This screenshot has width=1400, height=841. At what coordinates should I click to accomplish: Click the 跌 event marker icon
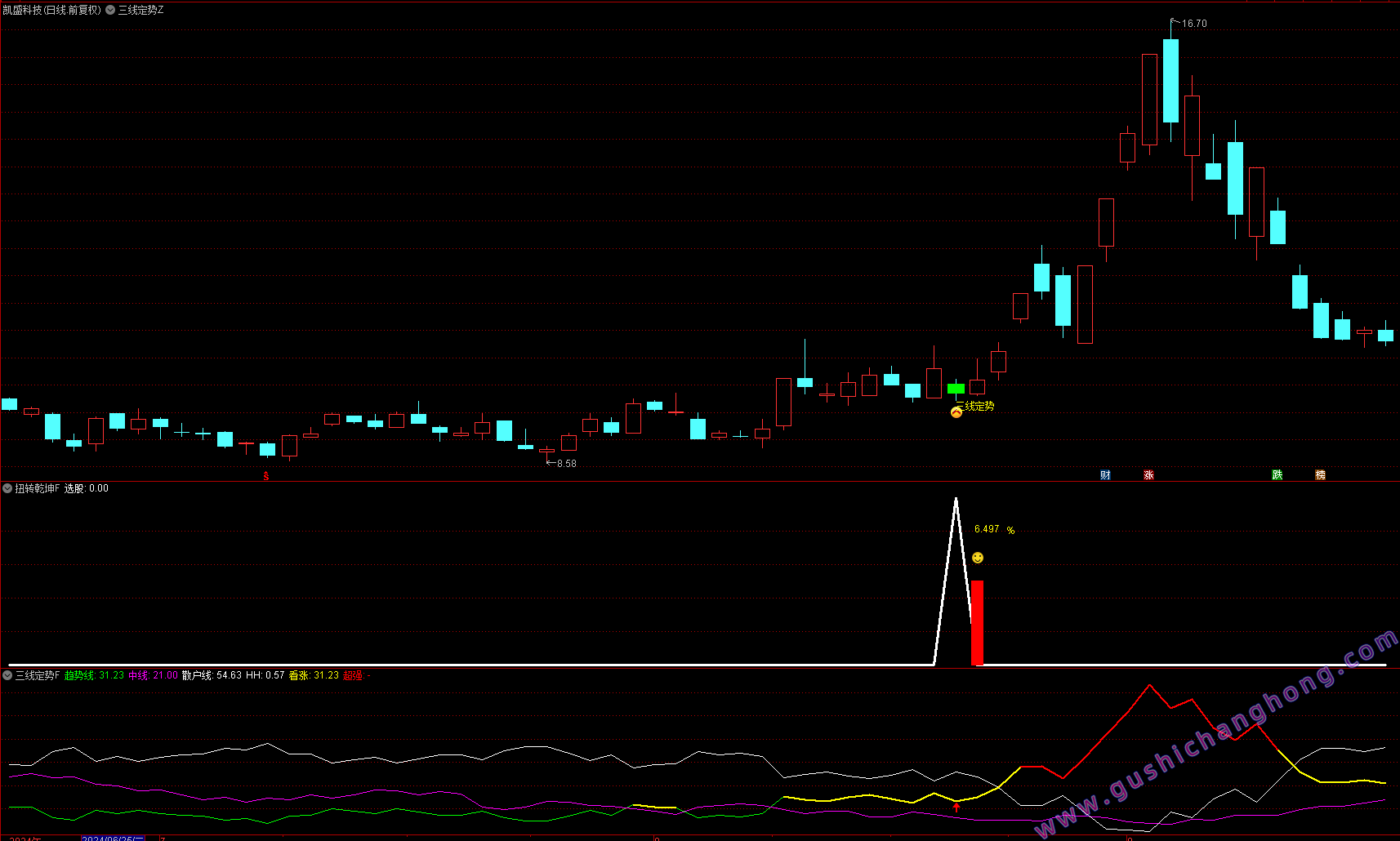click(x=1277, y=475)
